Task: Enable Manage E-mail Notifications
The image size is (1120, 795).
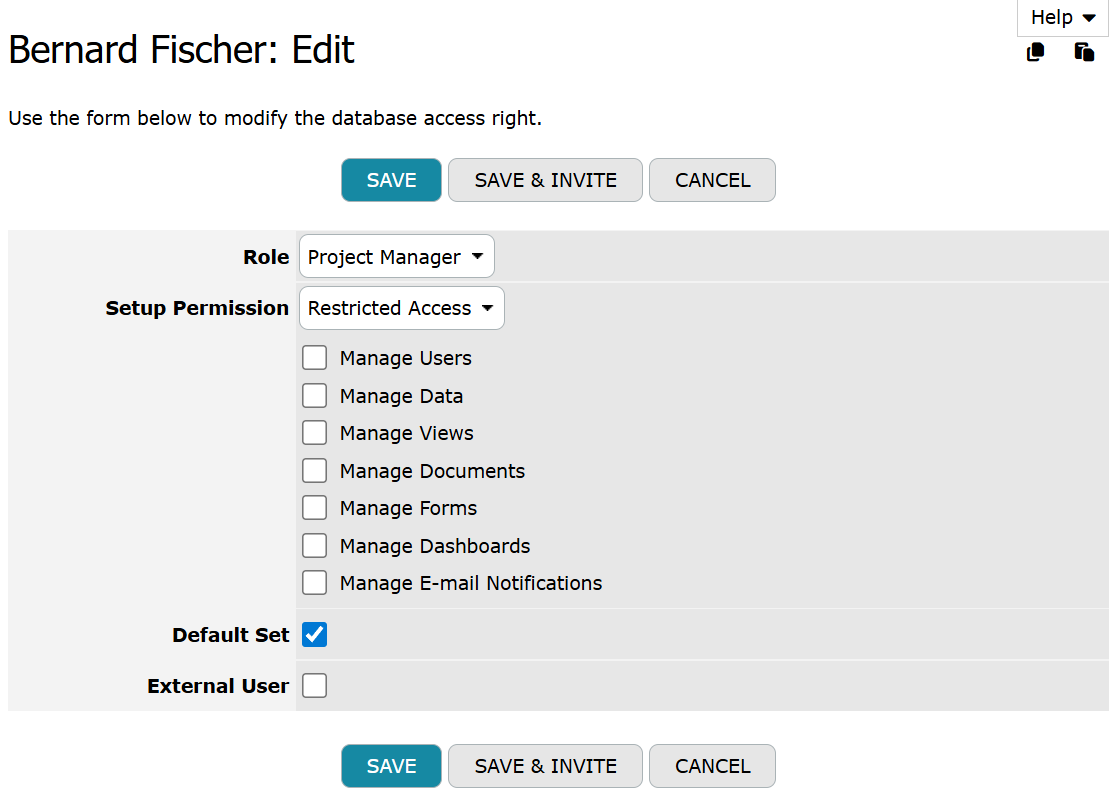Action: click(315, 582)
